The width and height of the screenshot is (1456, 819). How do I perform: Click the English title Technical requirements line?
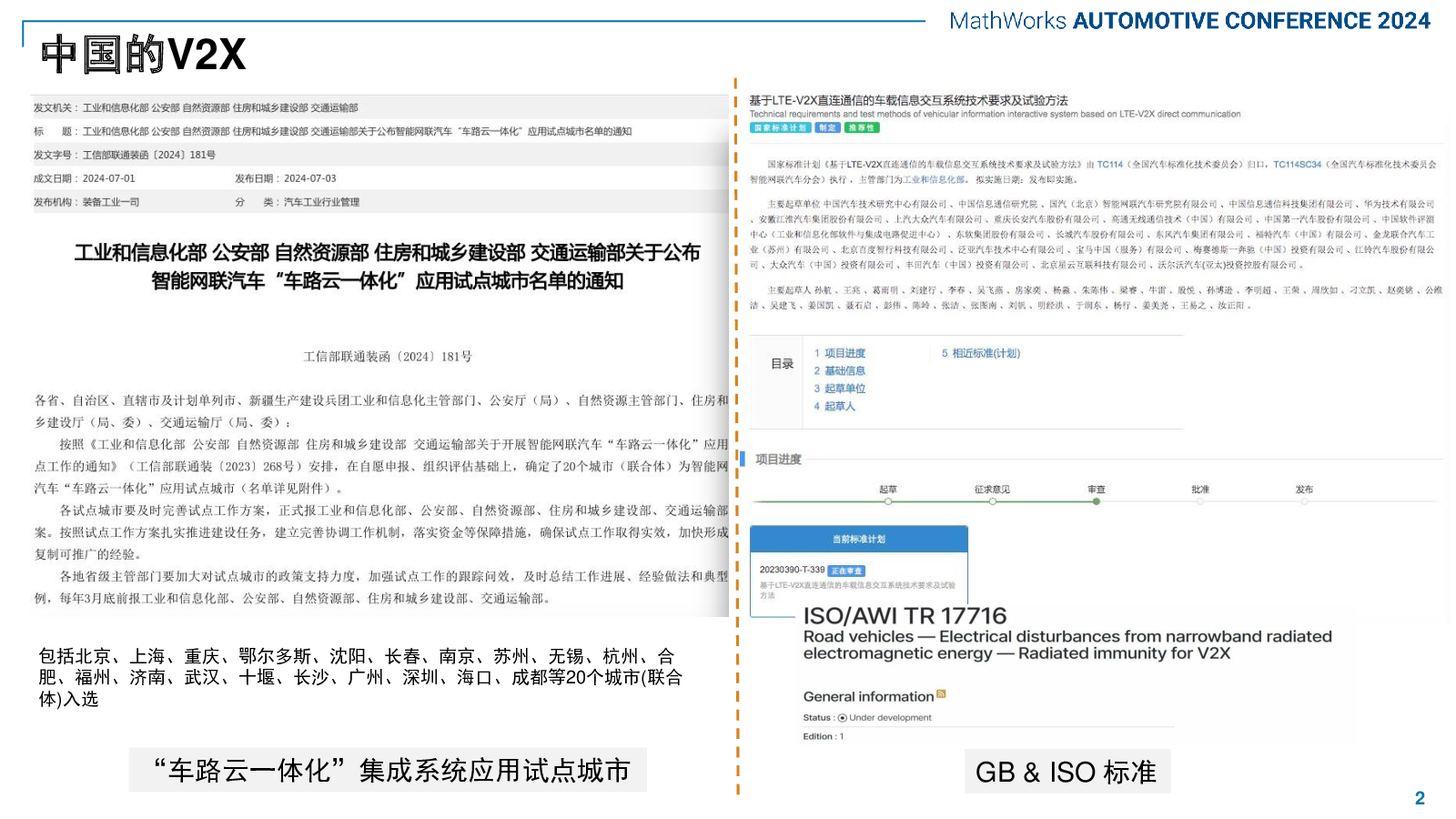point(995,115)
